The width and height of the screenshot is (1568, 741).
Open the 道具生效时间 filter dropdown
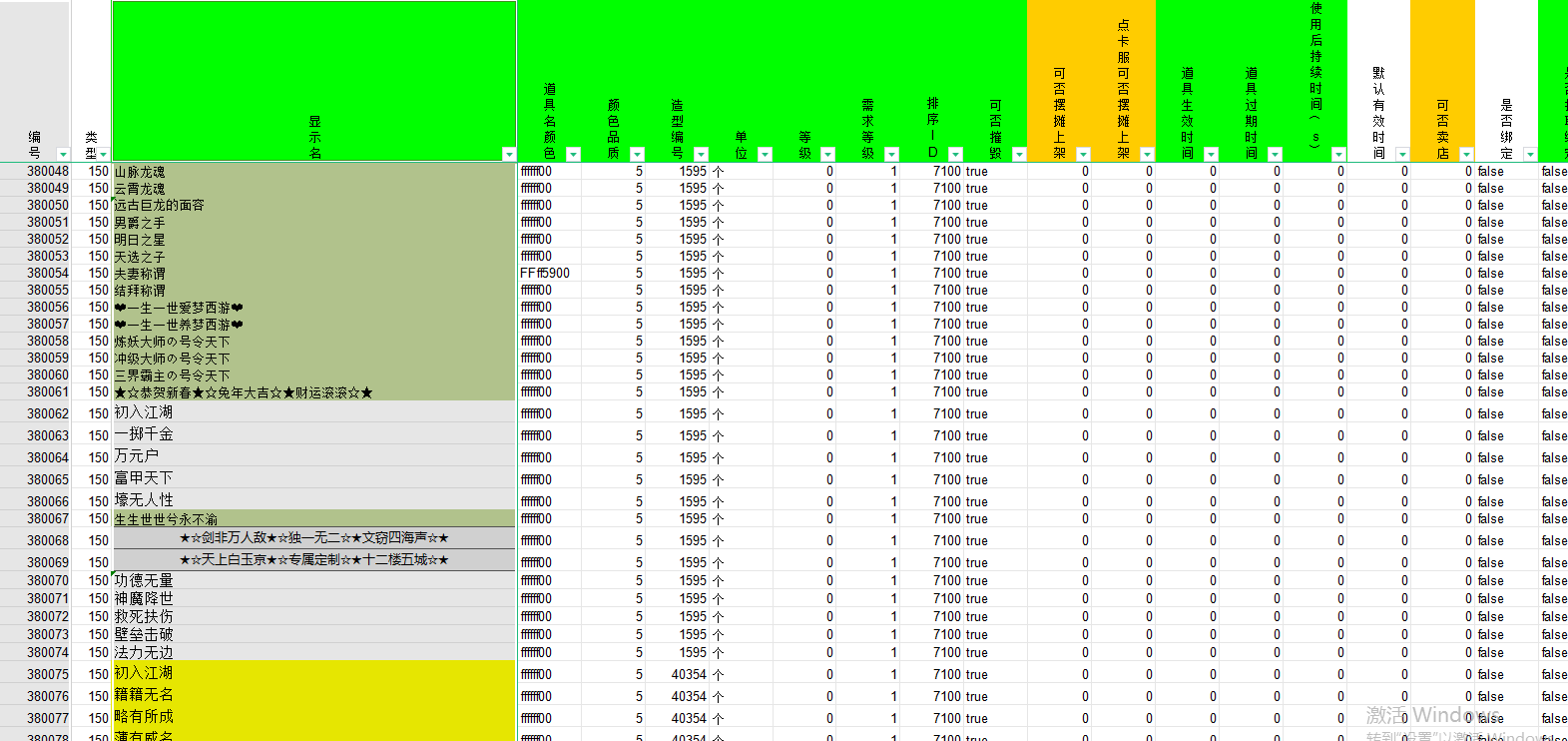click(x=1211, y=154)
